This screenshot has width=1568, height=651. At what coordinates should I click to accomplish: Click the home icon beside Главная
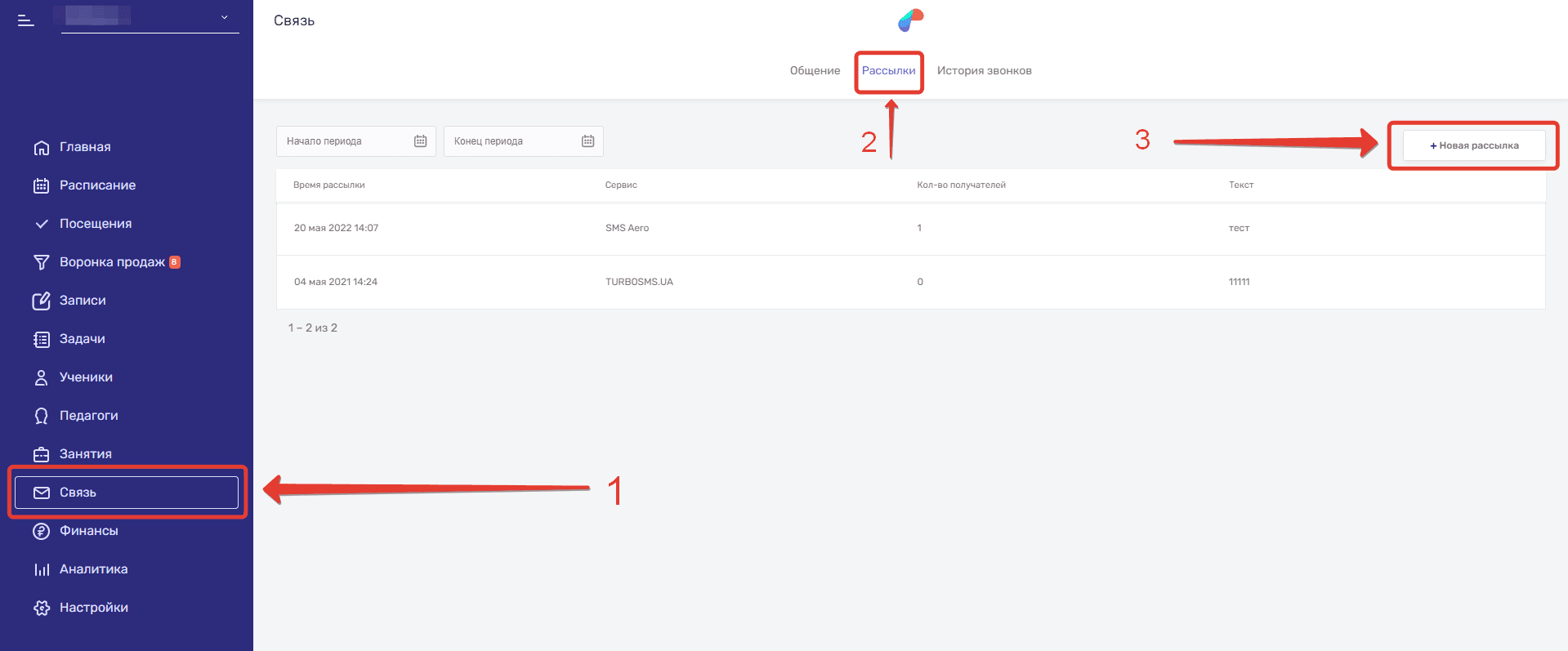click(41, 148)
